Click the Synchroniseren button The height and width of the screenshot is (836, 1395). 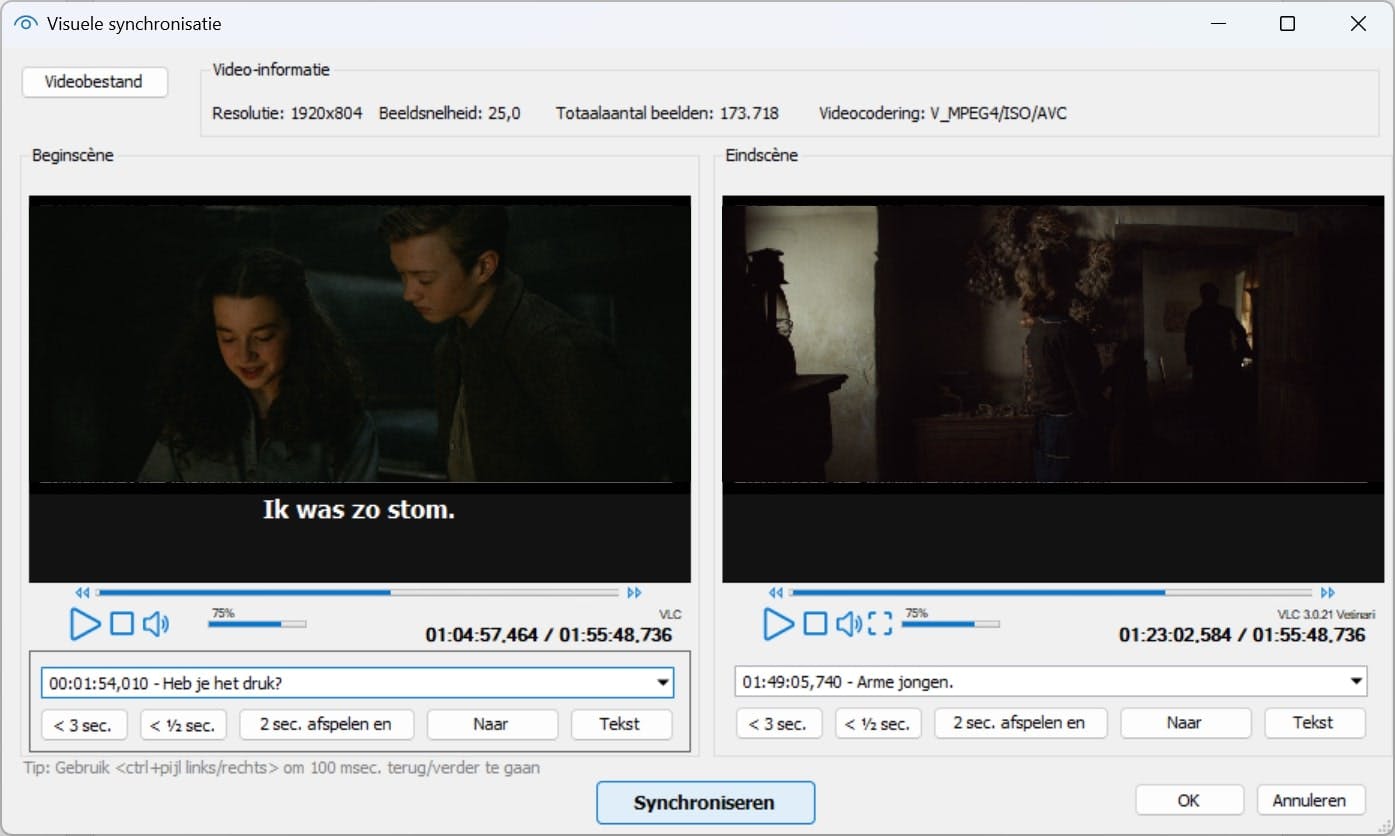coord(705,803)
